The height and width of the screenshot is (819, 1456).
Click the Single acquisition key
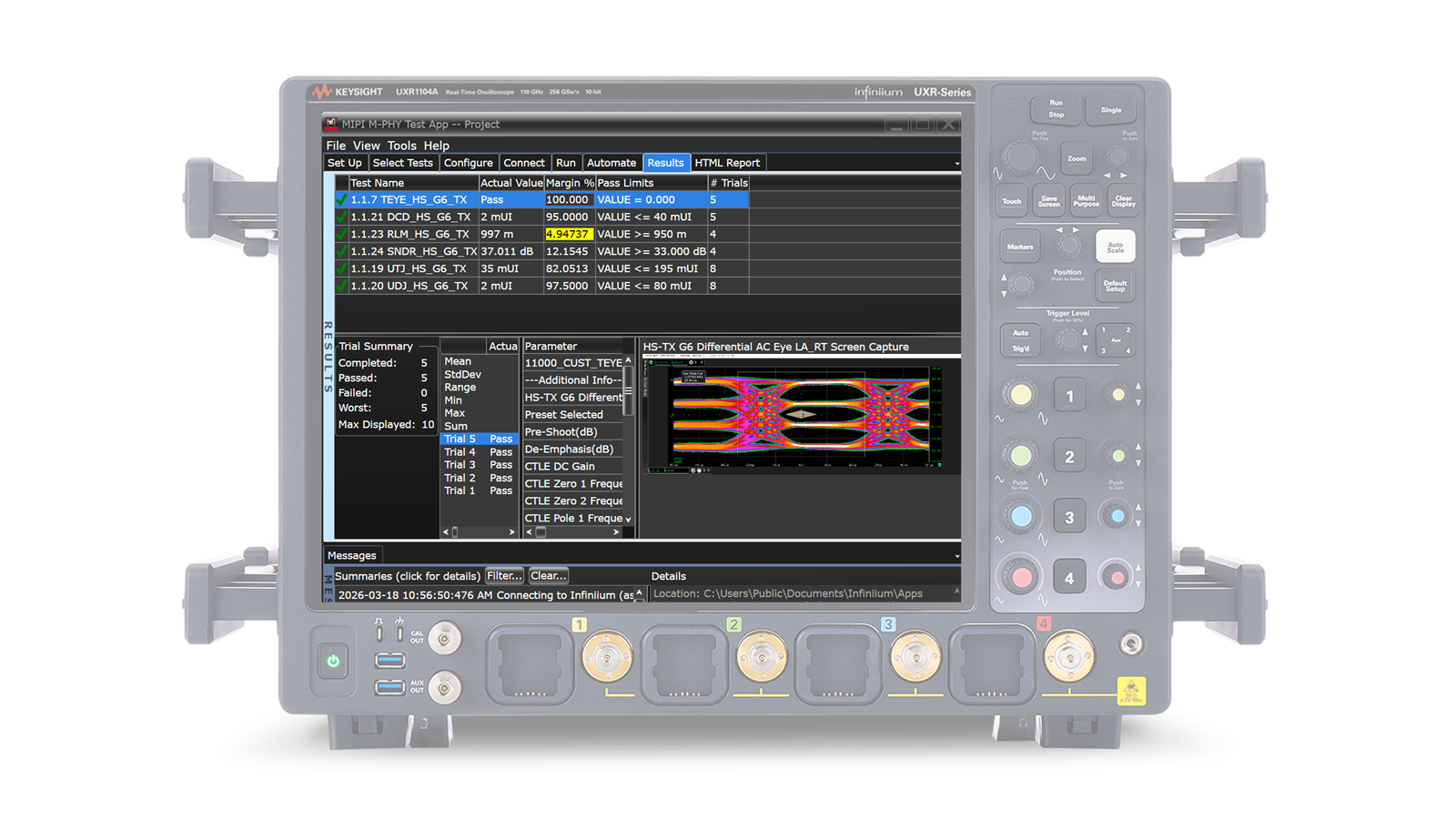(x=1111, y=109)
